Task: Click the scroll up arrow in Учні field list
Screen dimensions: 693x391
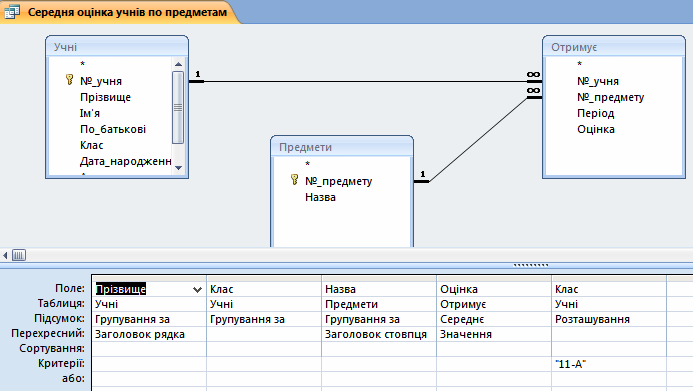Action: 178,64
